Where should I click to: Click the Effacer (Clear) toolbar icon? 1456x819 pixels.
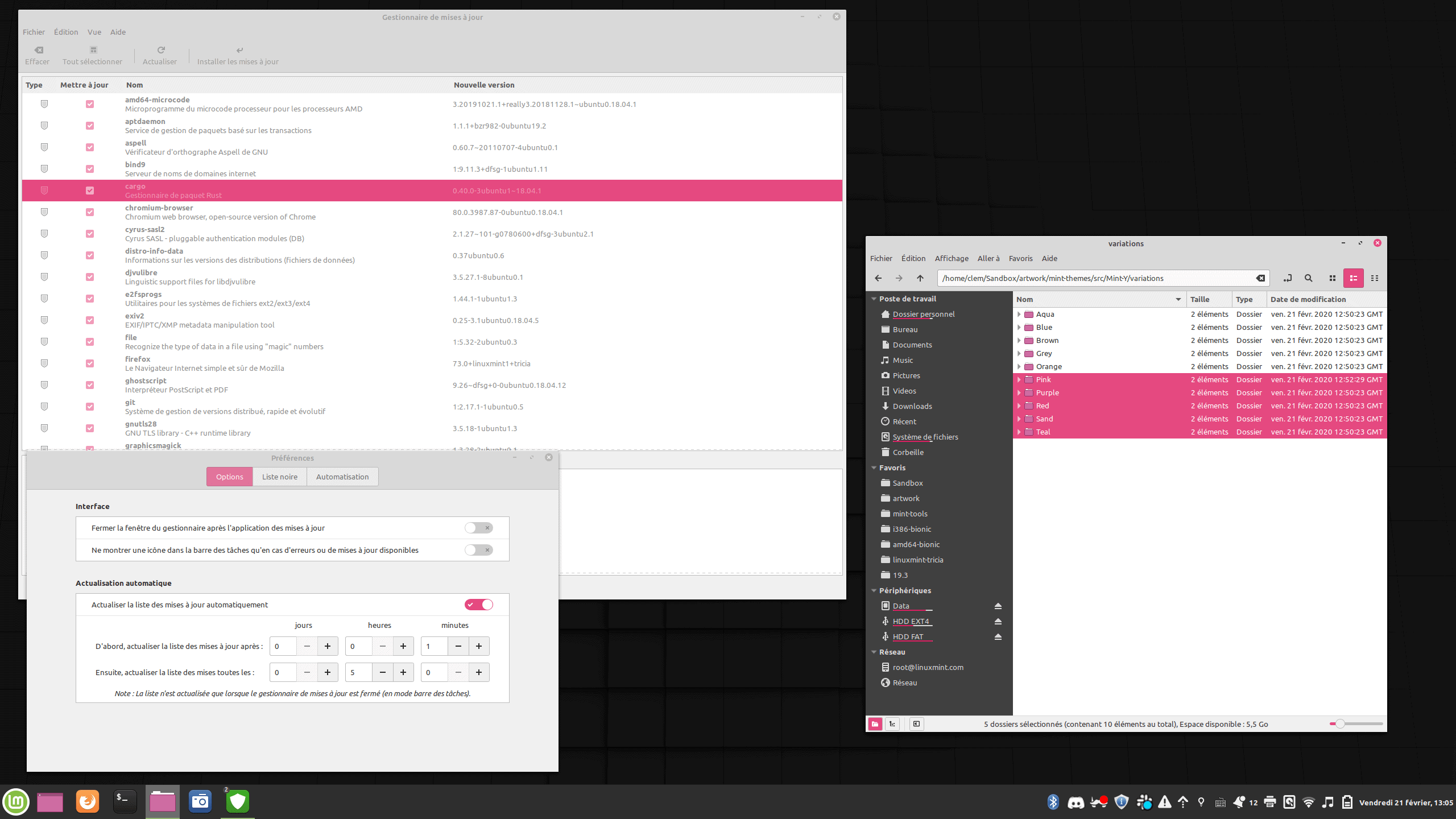coord(37,54)
